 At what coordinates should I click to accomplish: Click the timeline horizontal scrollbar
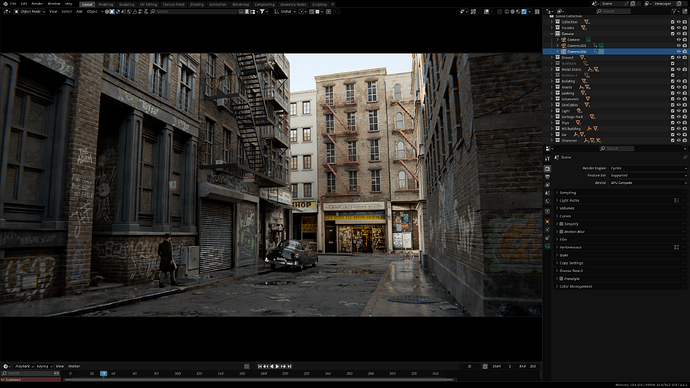(x=259, y=379)
